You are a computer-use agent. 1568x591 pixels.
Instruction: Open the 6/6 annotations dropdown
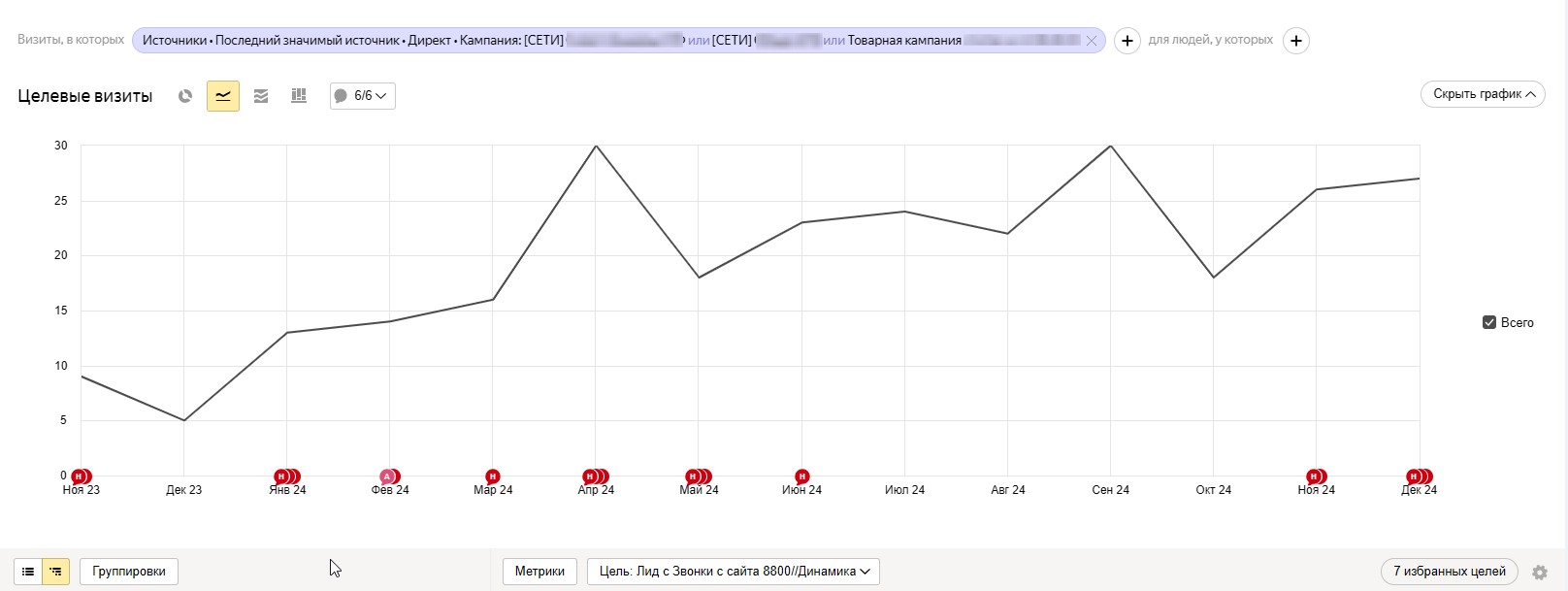[363, 96]
